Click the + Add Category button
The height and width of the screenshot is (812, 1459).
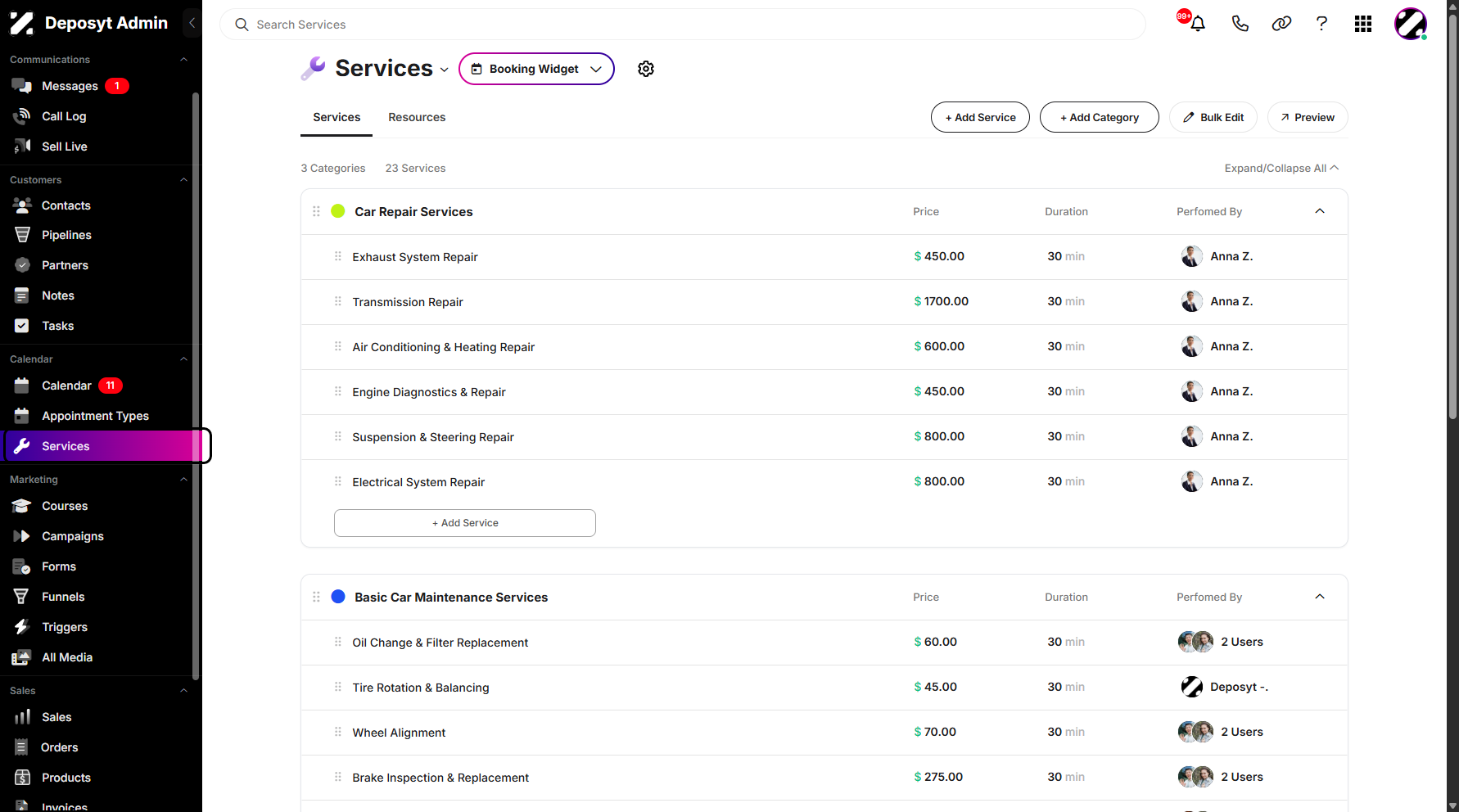(x=1099, y=117)
